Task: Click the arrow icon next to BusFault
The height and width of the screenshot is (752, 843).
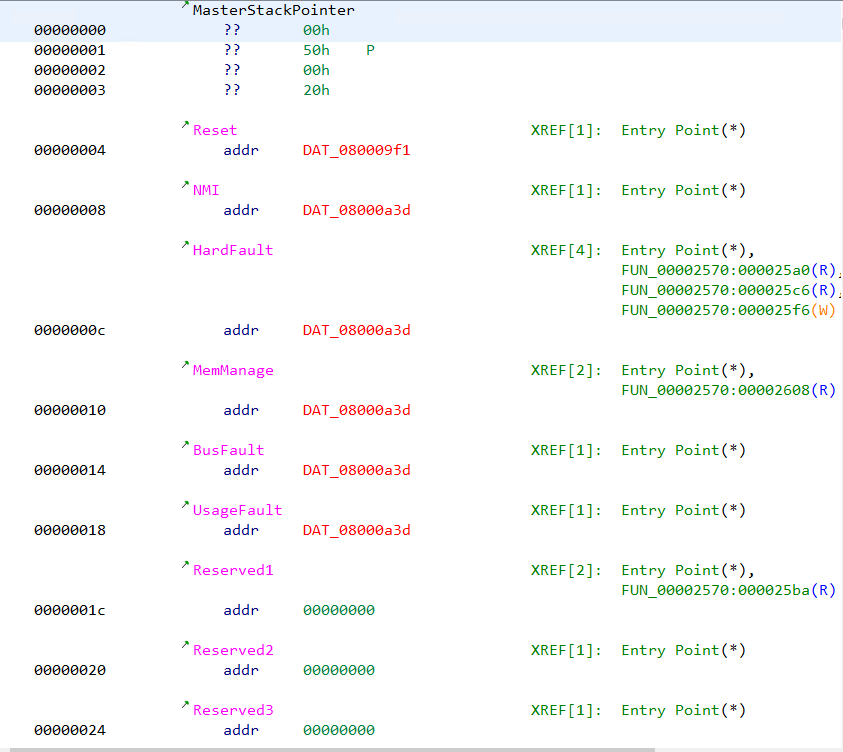Action: (184, 446)
